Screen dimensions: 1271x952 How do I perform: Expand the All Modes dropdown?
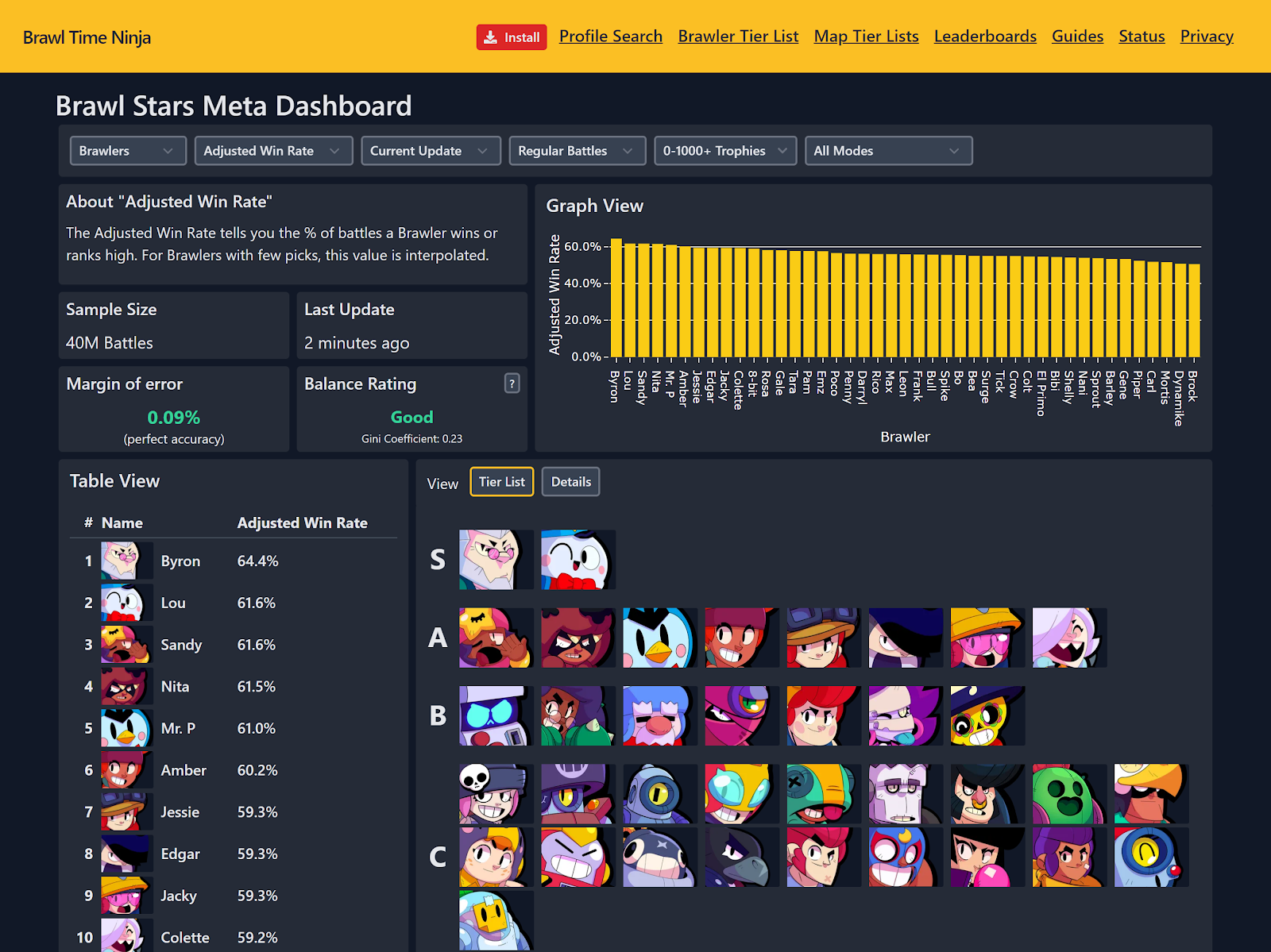pos(888,151)
